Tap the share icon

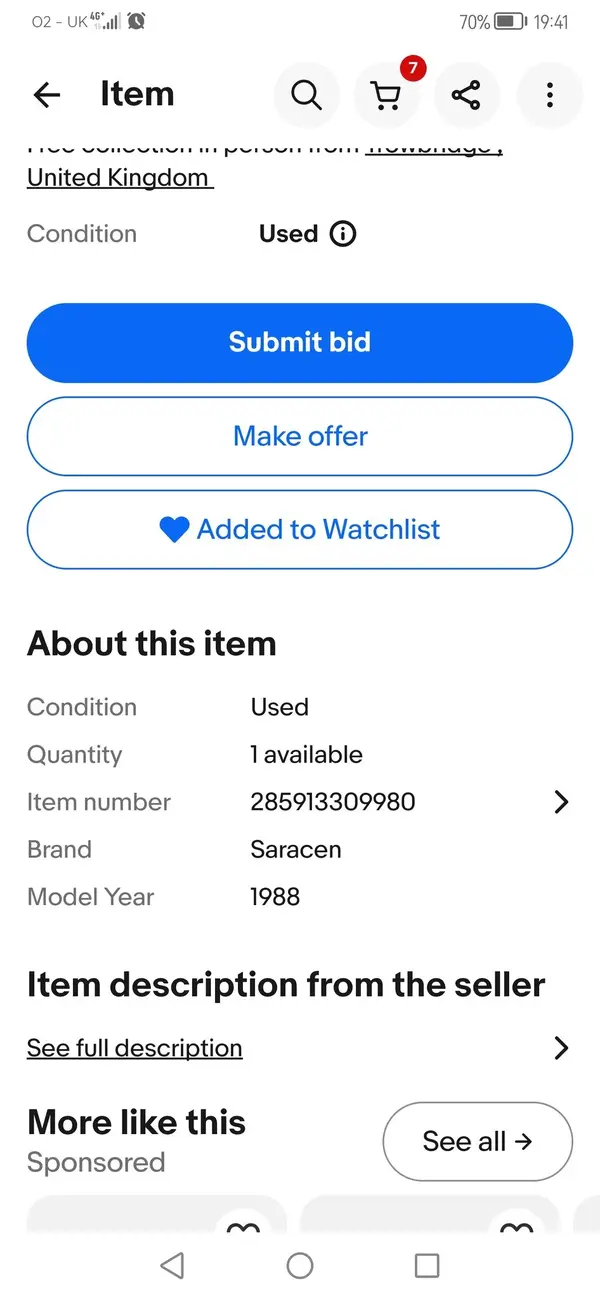(x=466, y=95)
